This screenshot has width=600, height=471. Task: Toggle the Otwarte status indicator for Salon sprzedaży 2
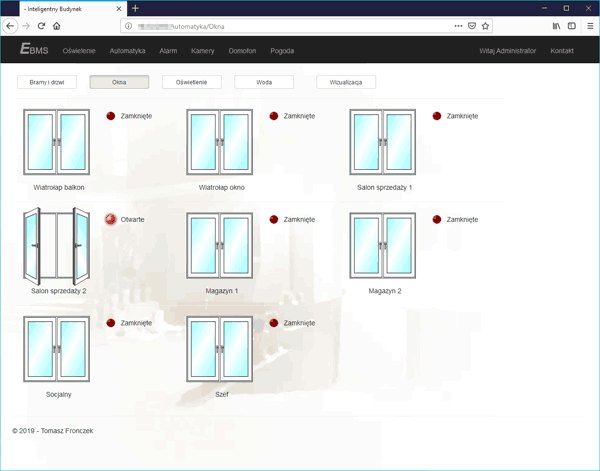[110, 219]
